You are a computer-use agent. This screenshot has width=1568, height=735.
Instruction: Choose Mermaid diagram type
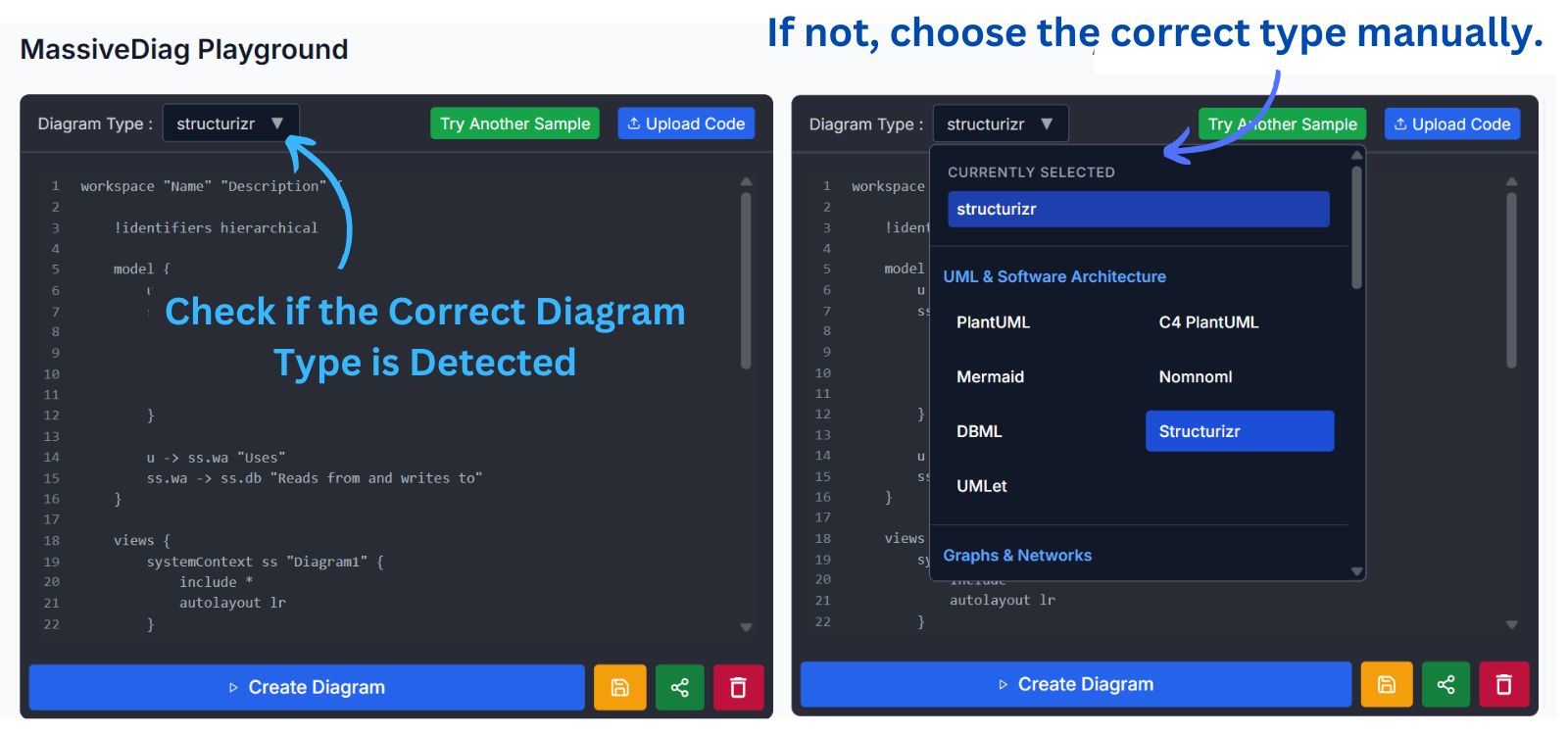[990, 377]
